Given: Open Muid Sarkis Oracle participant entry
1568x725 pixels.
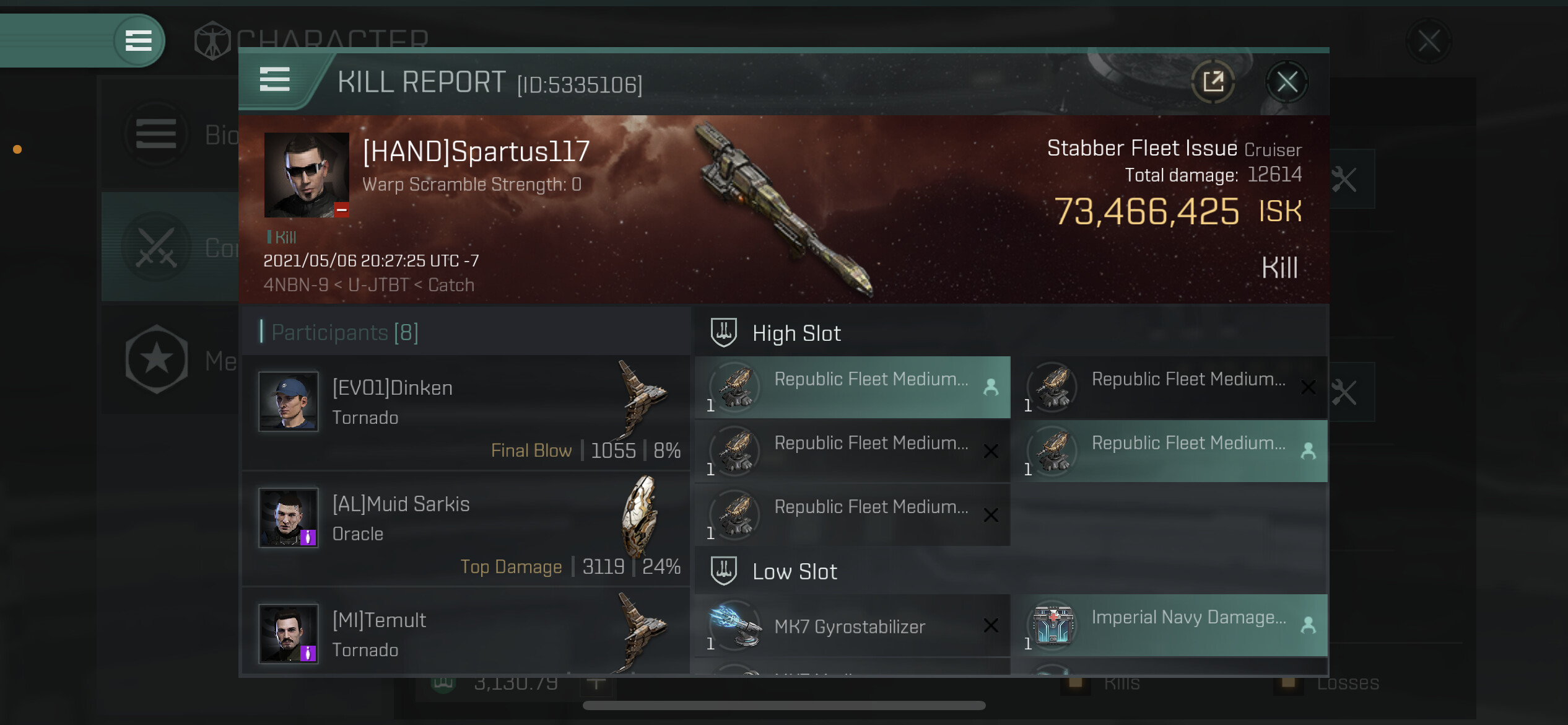Looking at the screenshot, I should [x=466, y=529].
